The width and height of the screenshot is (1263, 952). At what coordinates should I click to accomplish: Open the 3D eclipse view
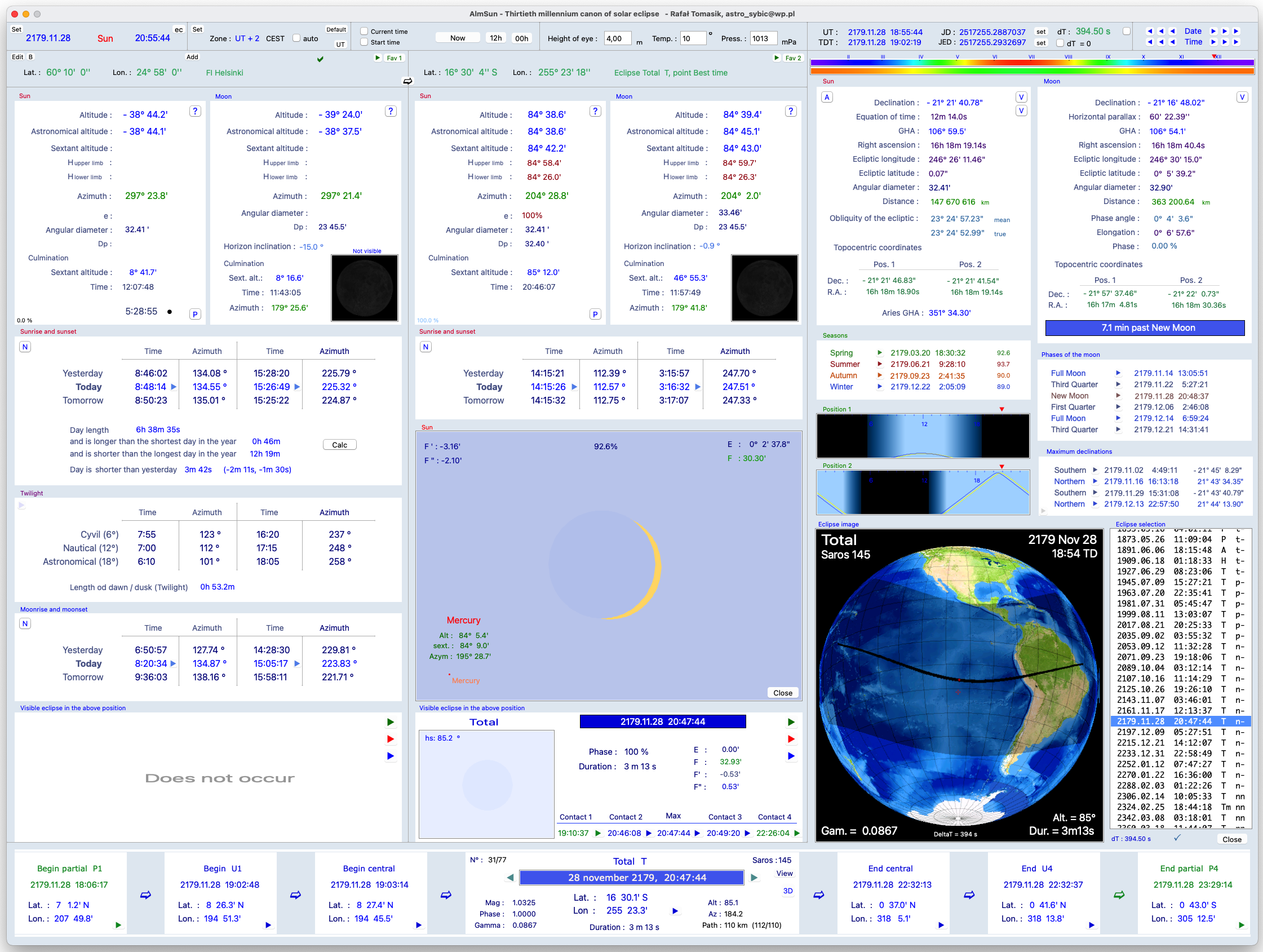coord(788,891)
